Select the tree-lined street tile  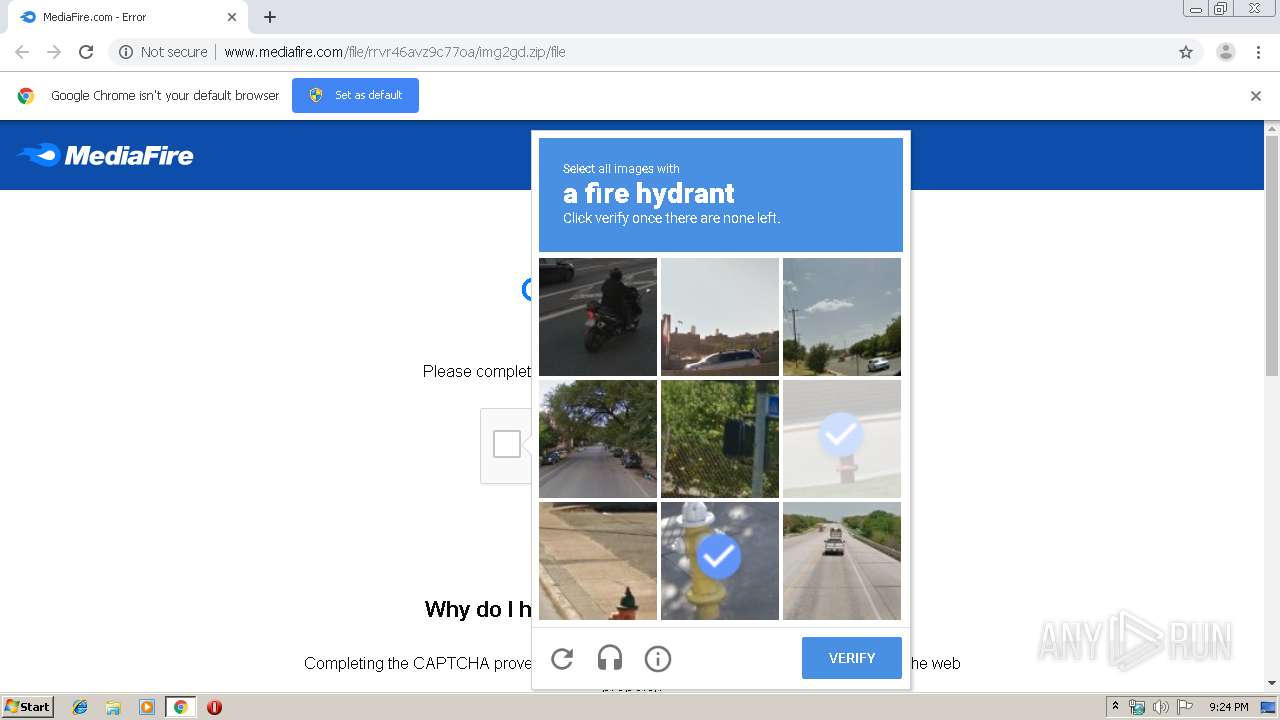coord(598,439)
